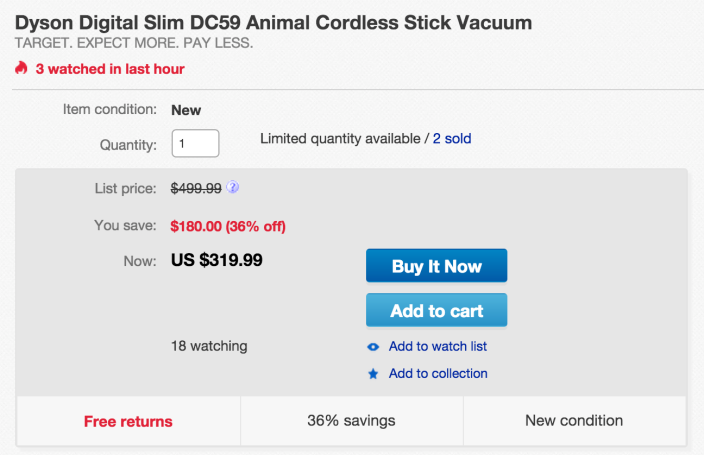Click the eye icon for watch list
Image resolution: width=704 pixels, height=455 pixels.
pyautogui.click(x=373, y=347)
